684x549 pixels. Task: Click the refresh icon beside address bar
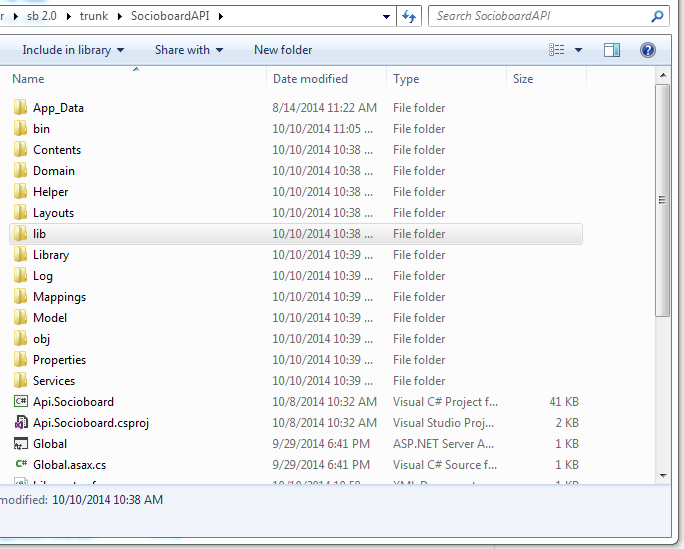pyautogui.click(x=409, y=17)
